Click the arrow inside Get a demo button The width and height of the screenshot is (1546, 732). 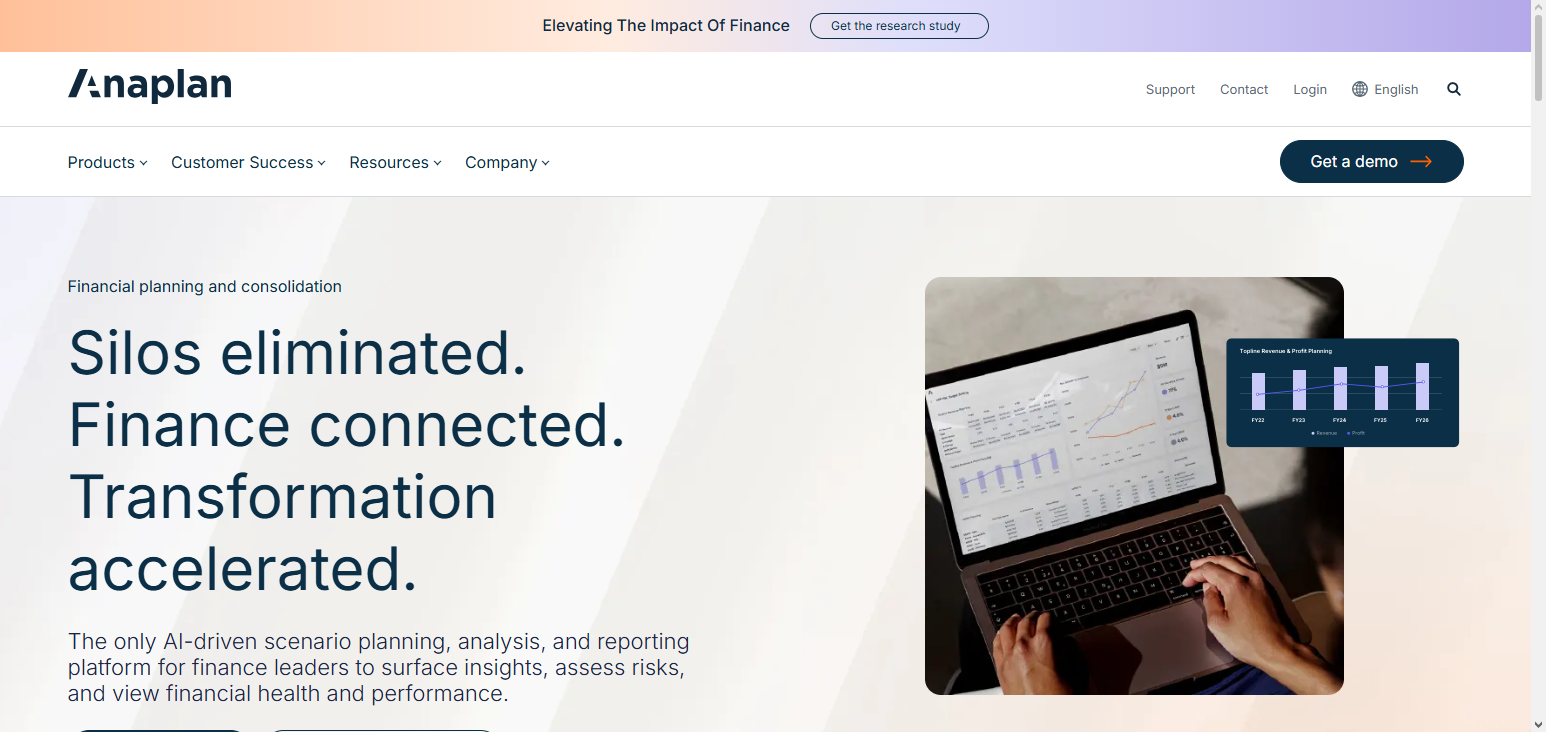click(1422, 161)
